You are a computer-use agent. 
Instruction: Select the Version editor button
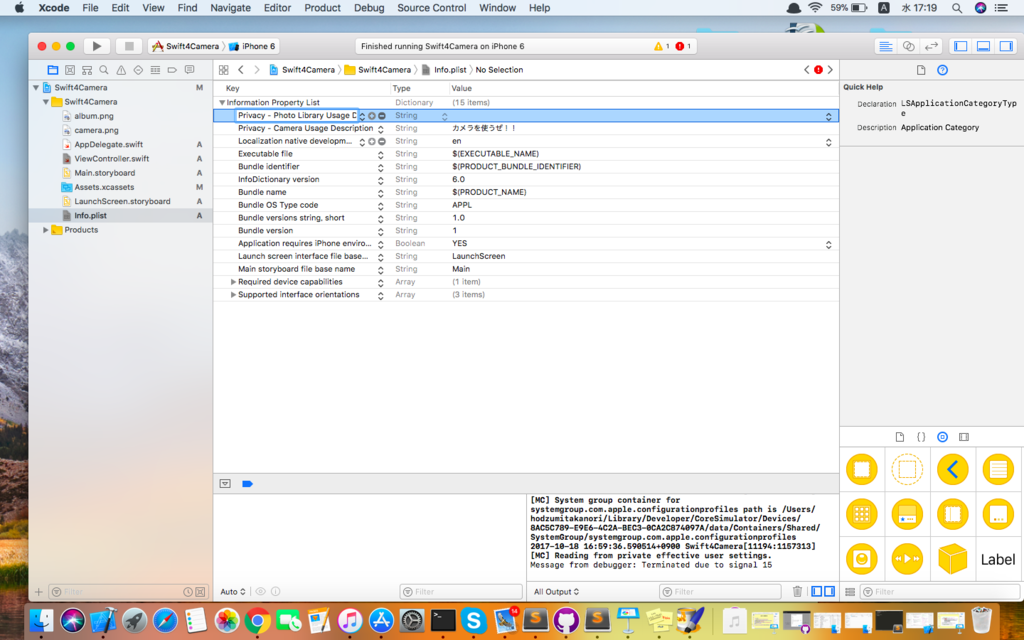[931, 46]
